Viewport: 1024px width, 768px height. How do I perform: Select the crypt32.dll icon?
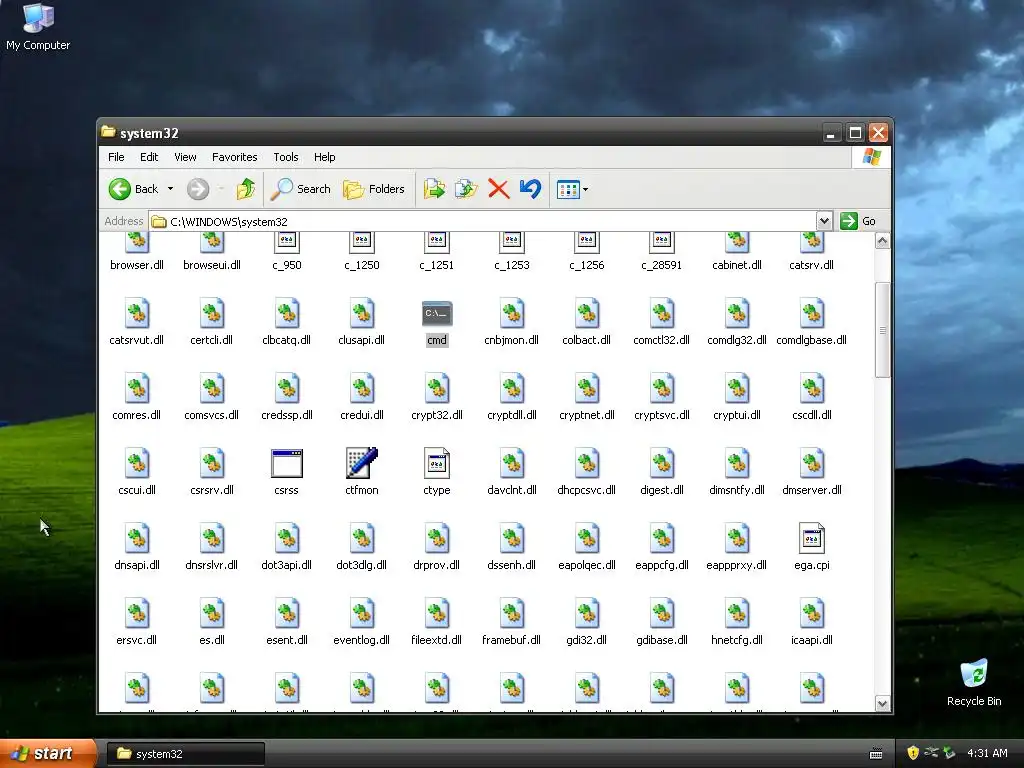(x=437, y=389)
